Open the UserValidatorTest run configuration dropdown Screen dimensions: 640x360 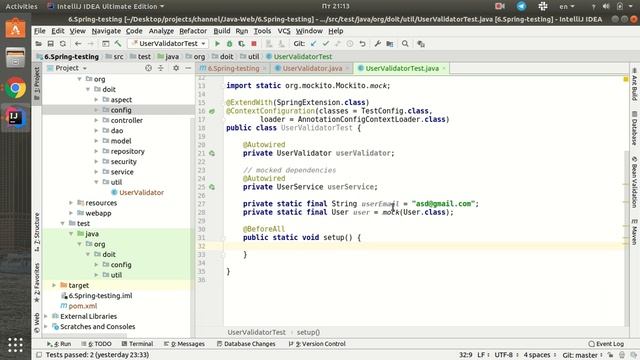coord(168,44)
